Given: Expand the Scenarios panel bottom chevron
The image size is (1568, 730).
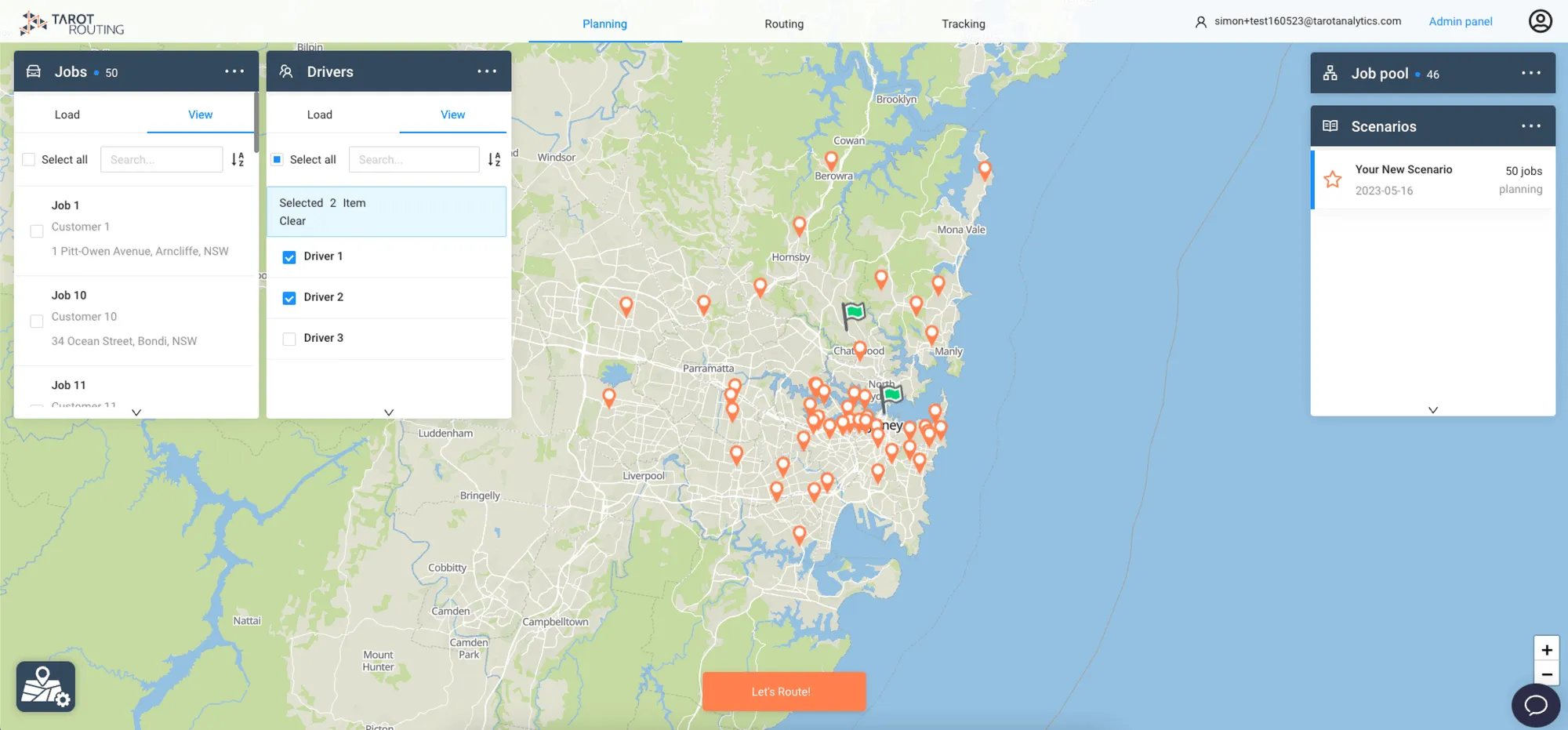Looking at the screenshot, I should [x=1433, y=410].
